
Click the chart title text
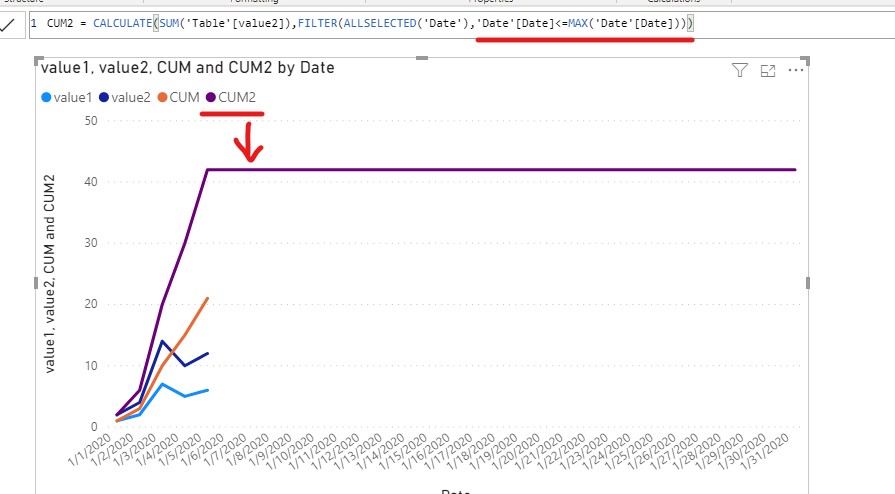[x=187, y=67]
